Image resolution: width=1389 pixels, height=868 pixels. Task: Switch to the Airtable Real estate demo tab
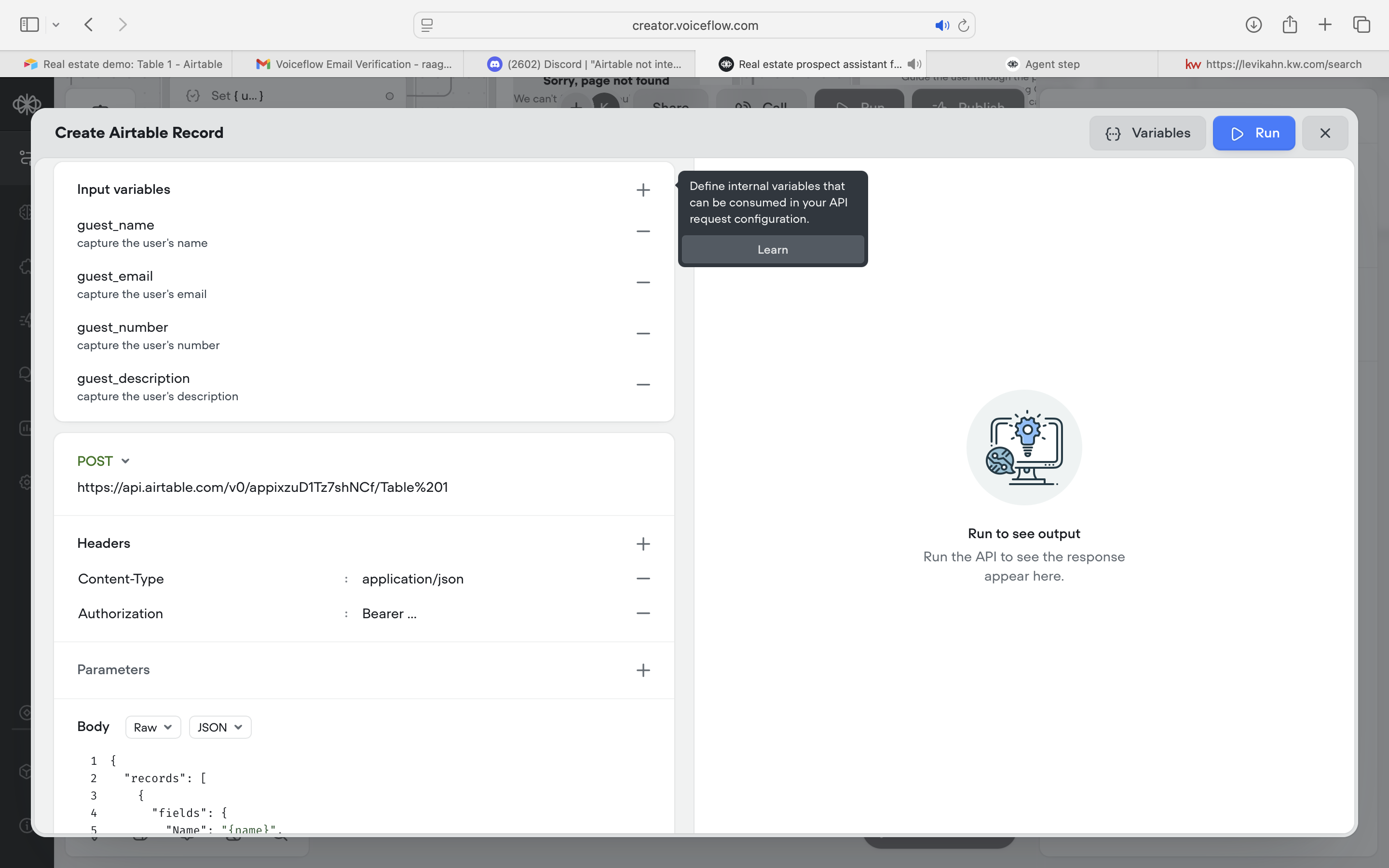(x=116, y=64)
